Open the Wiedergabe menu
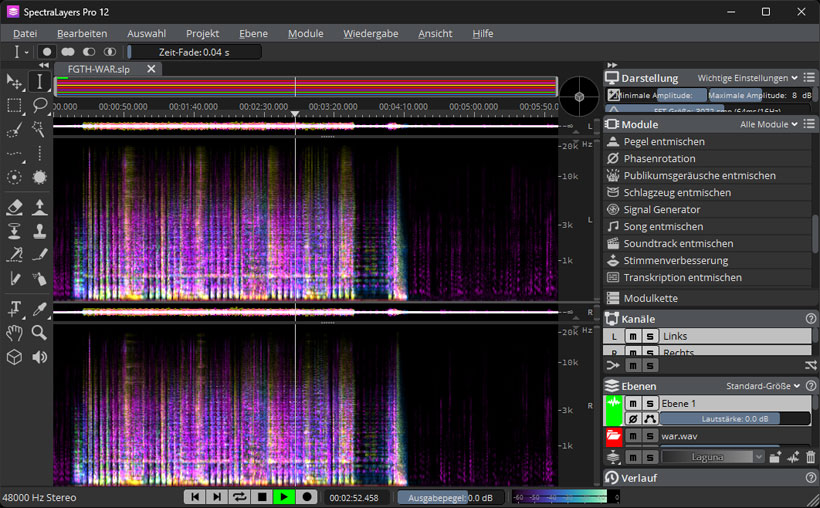 pyautogui.click(x=371, y=33)
